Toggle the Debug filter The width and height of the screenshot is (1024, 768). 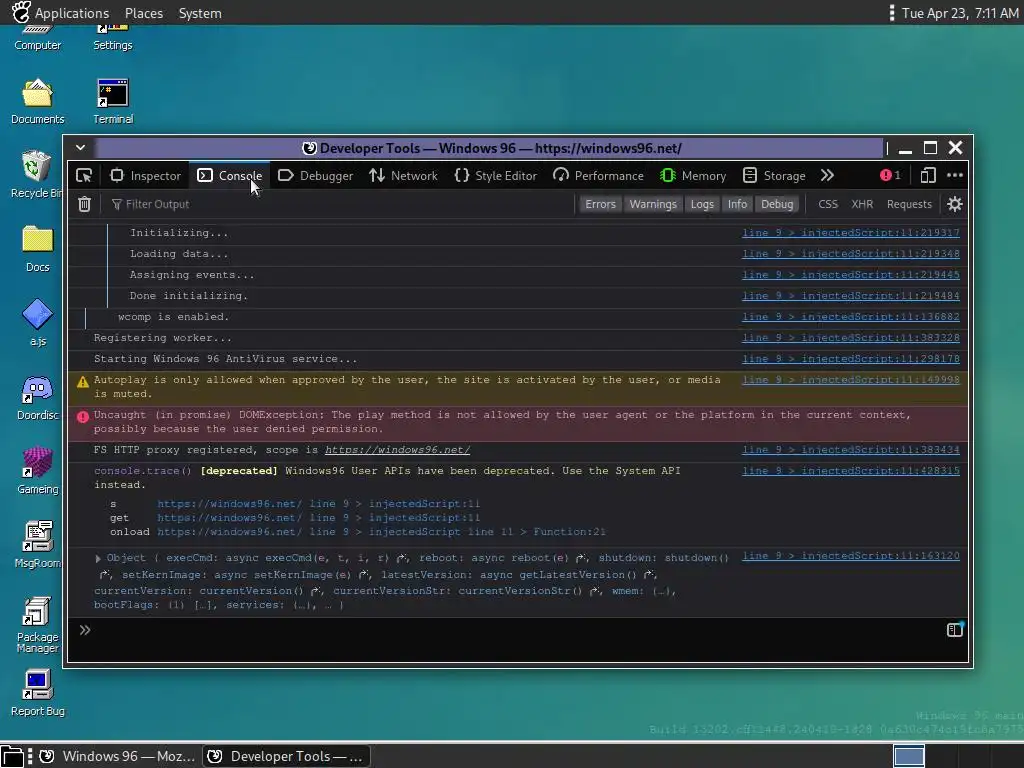click(777, 204)
